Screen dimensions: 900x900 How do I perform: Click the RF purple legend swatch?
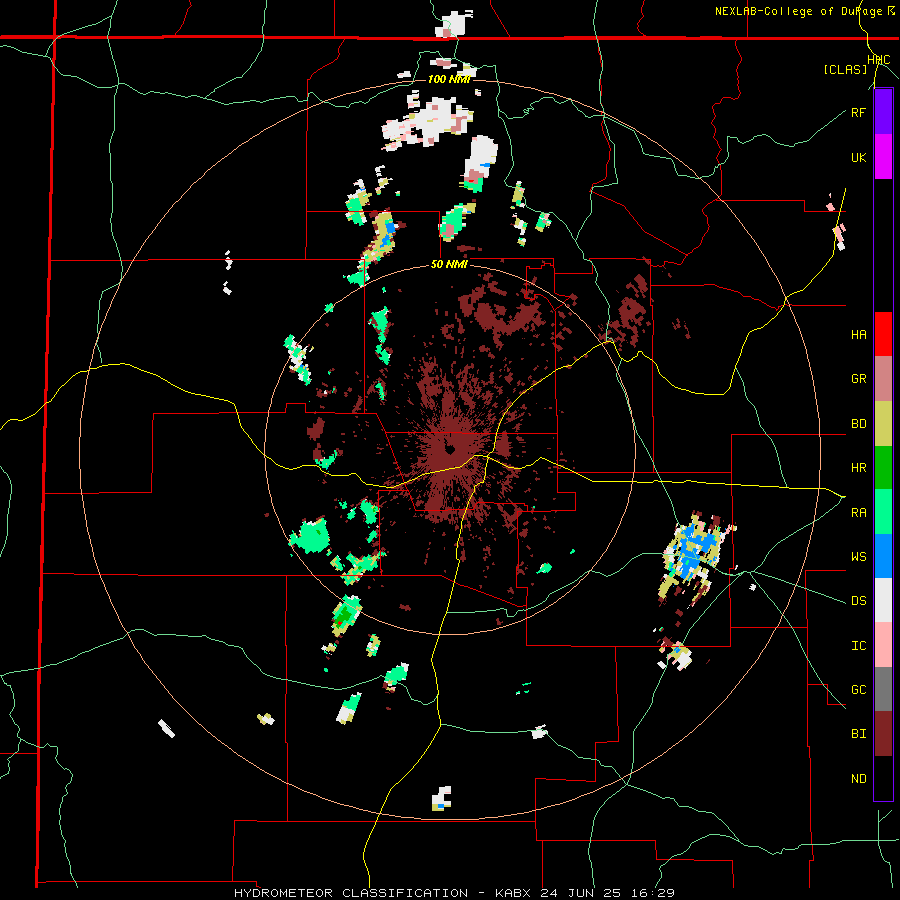click(883, 112)
